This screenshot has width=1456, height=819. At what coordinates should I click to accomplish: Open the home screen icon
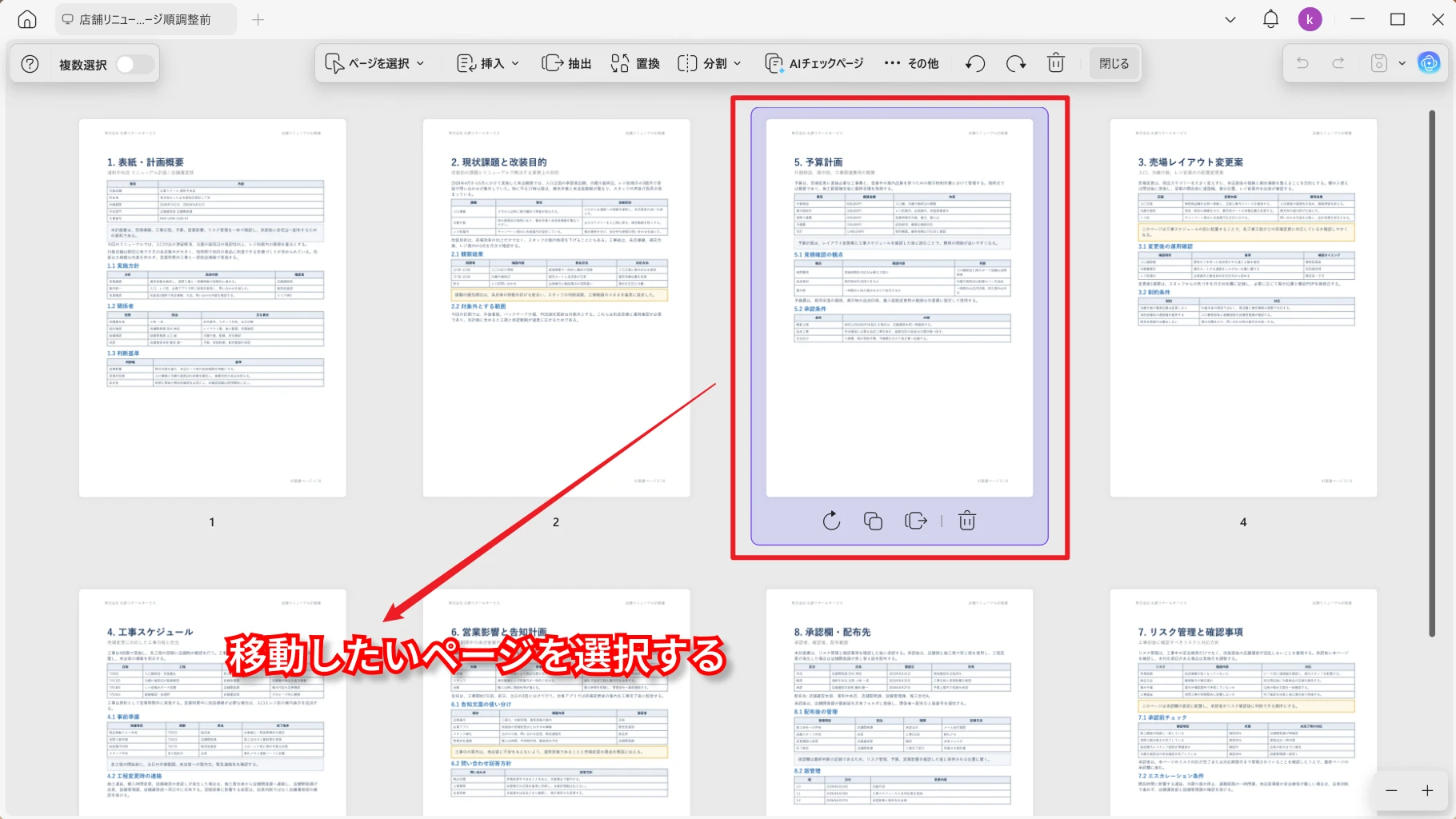tap(27, 20)
